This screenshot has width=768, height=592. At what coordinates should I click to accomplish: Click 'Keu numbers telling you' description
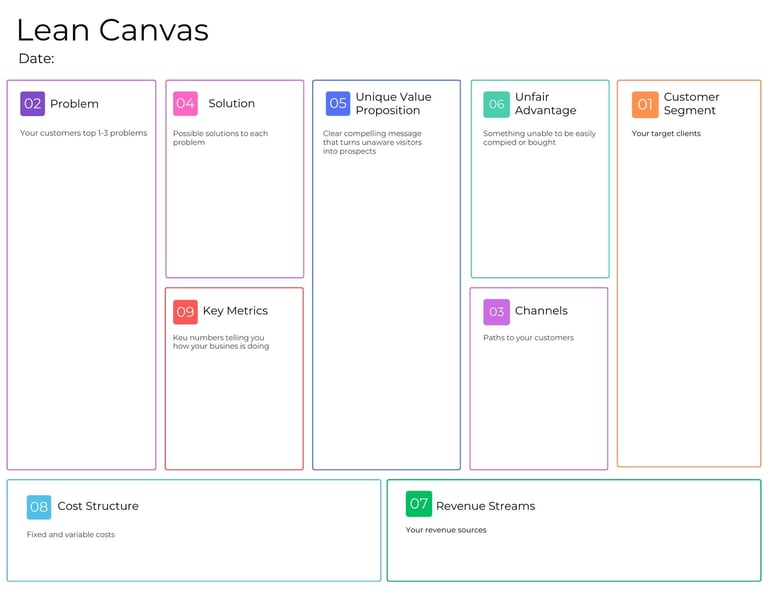point(221,341)
